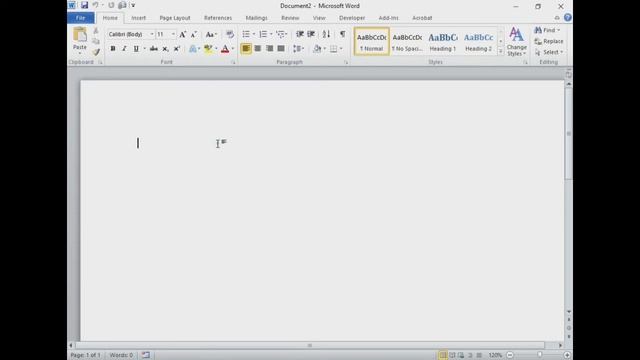This screenshot has width=640, height=360.
Task: Click the Numbering list icon
Action: 263,34
